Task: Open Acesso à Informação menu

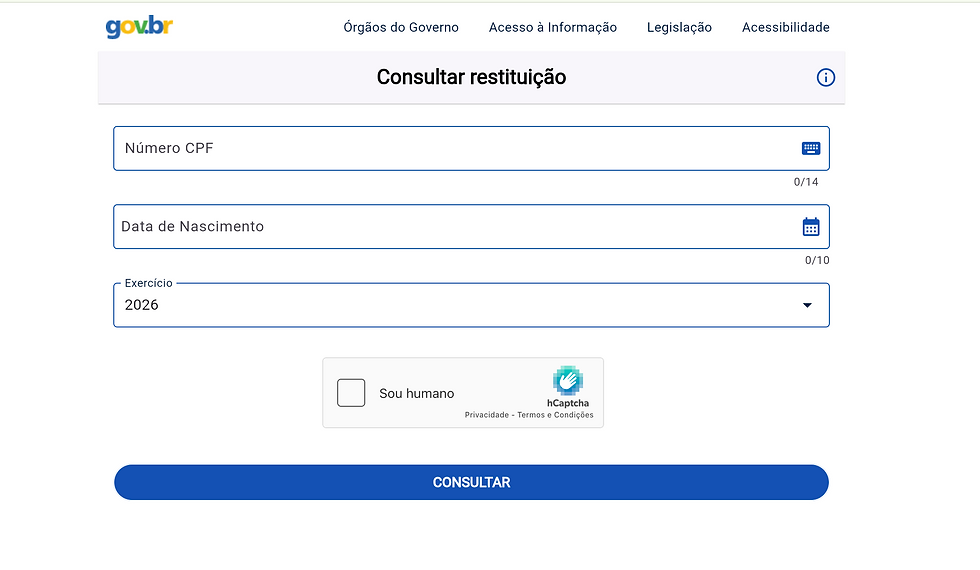Action: coord(552,28)
